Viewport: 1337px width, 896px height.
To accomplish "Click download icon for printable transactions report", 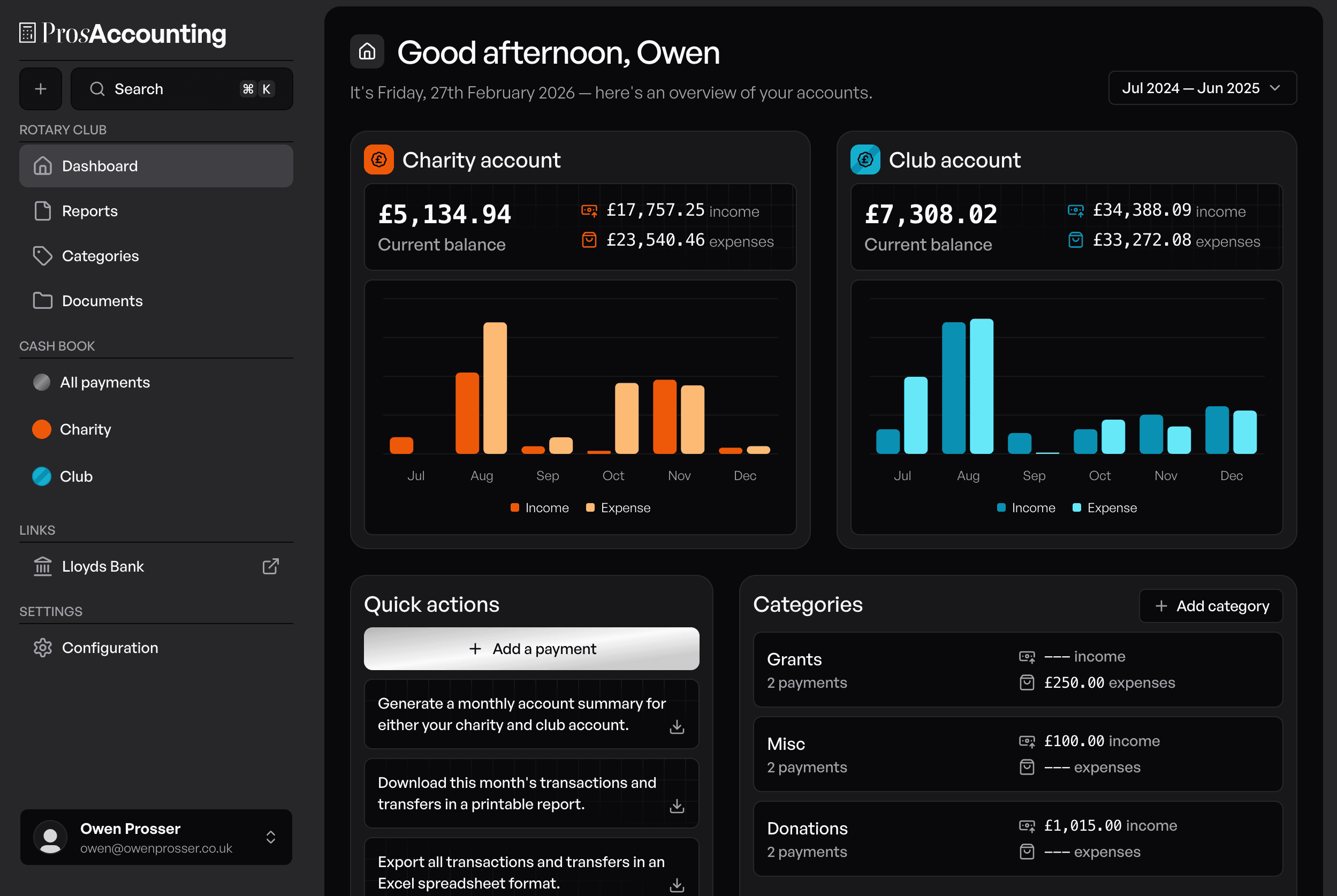I will [x=677, y=806].
